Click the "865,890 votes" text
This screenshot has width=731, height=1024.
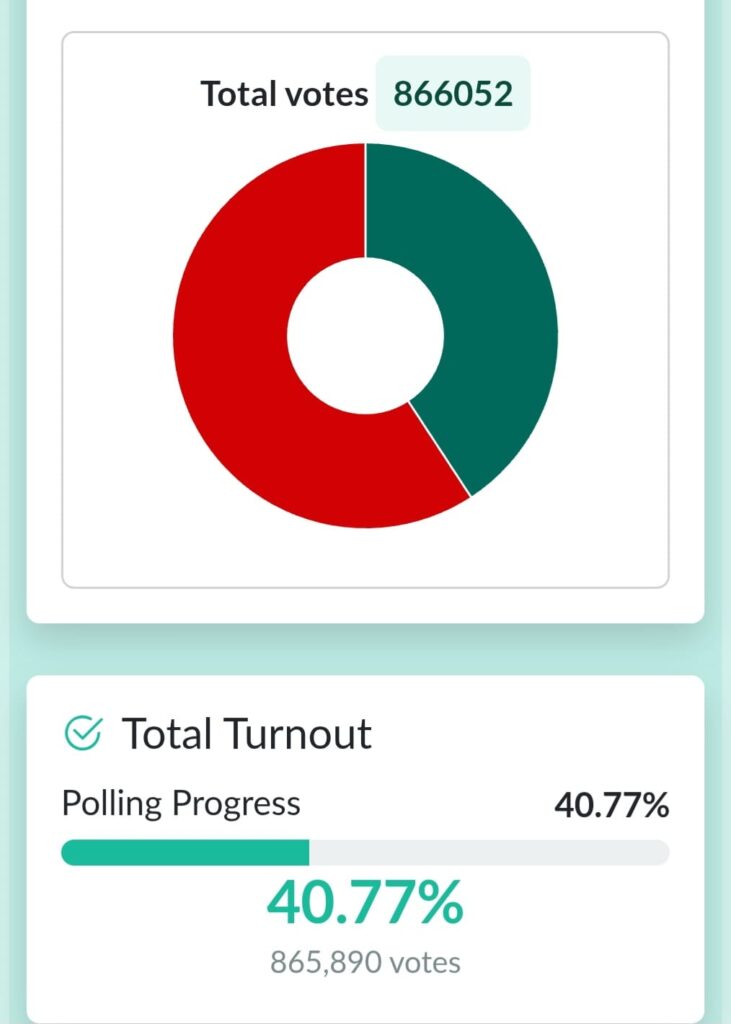tap(365, 963)
